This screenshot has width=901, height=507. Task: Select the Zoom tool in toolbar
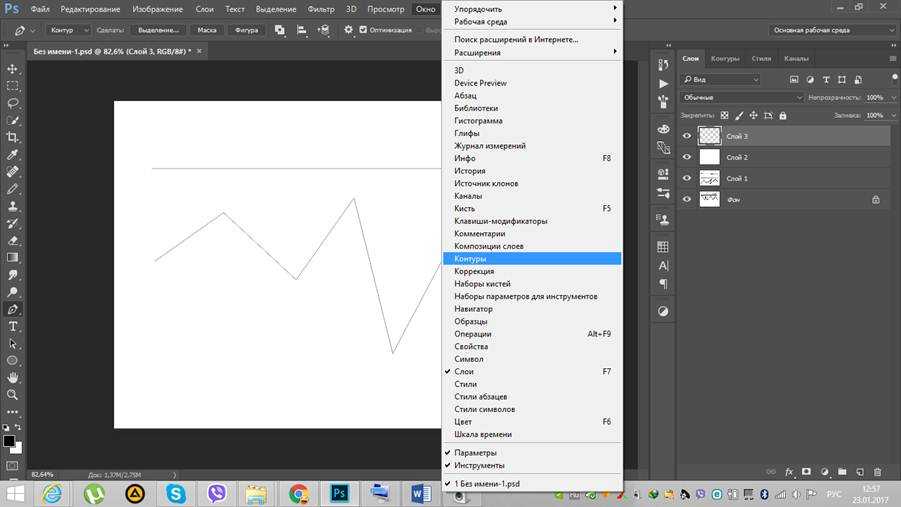[x=13, y=394]
